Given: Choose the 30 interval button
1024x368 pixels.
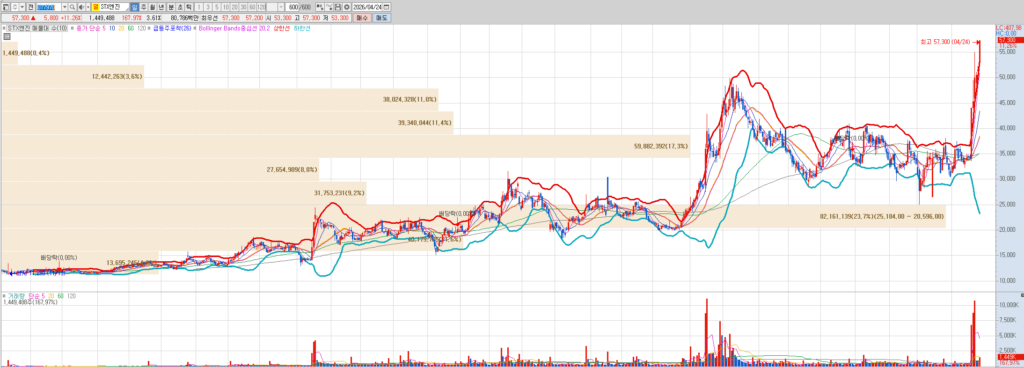Looking at the screenshot, I should (244, 7).
